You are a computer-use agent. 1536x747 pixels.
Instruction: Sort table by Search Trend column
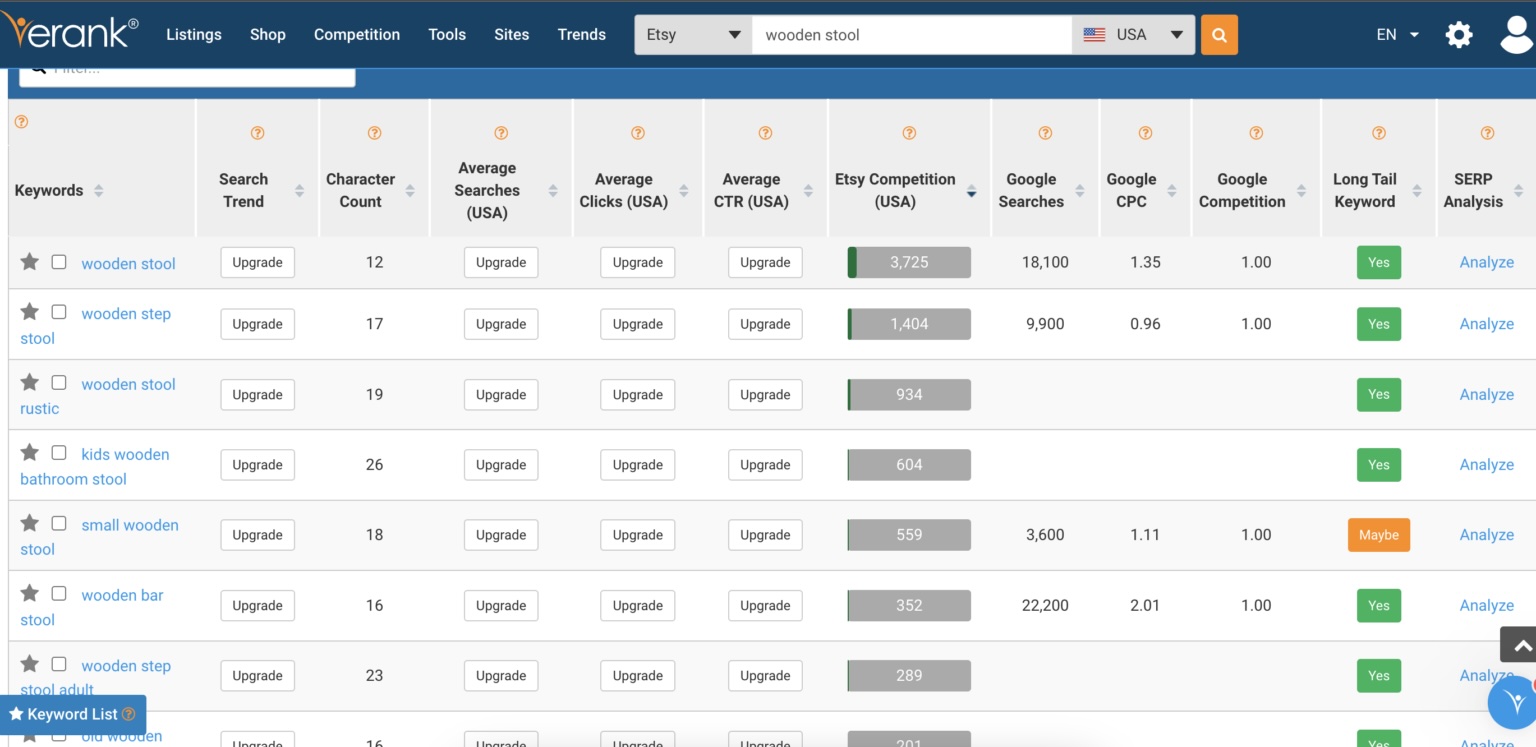pyautogui.click(x=299, y=191)
